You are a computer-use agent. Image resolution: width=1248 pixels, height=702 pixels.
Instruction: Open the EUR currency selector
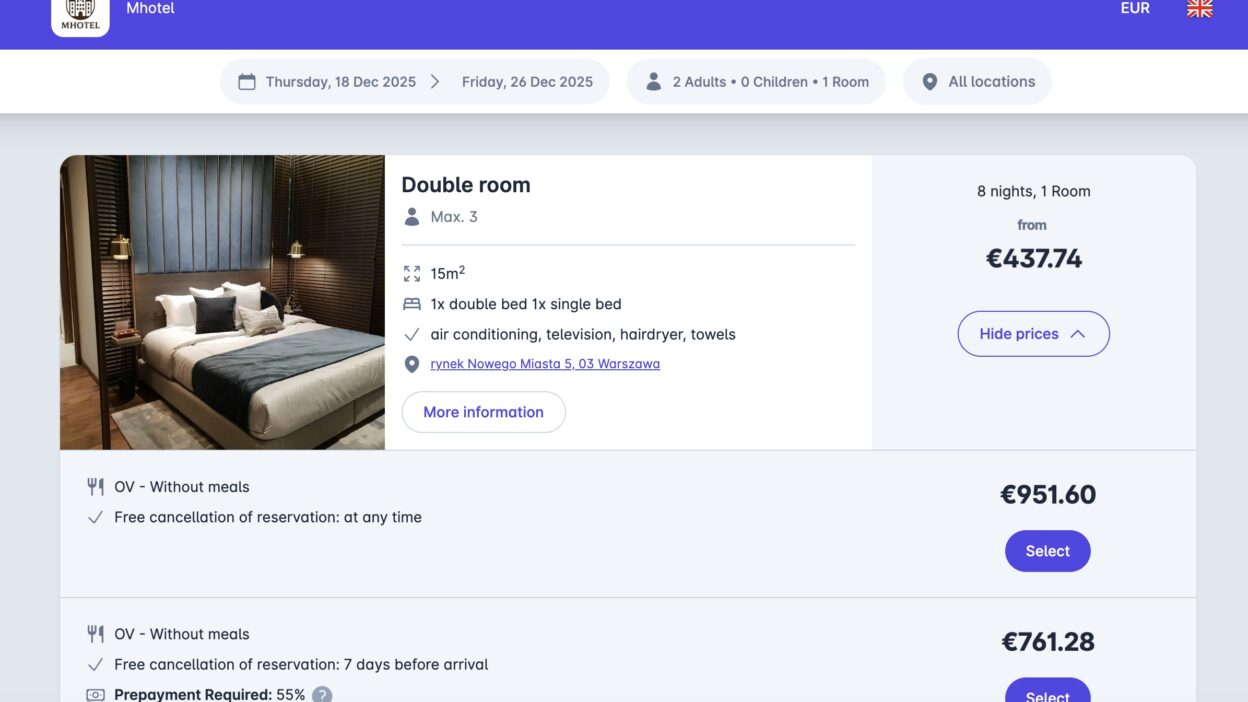click(1135, 8)
